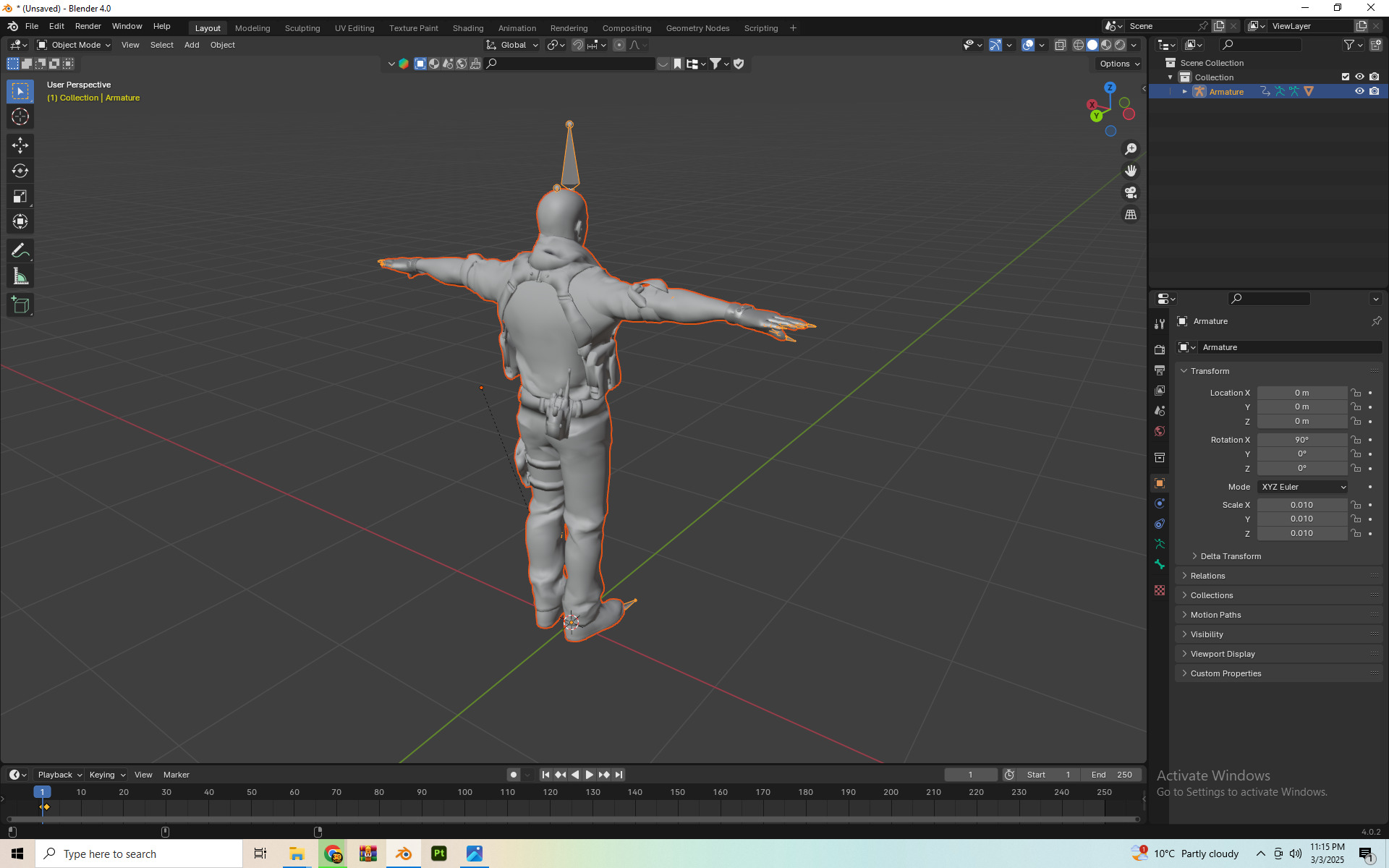Click the viewport zoom icon
Screen dimensions: 1389x868
pos(1131,149)
